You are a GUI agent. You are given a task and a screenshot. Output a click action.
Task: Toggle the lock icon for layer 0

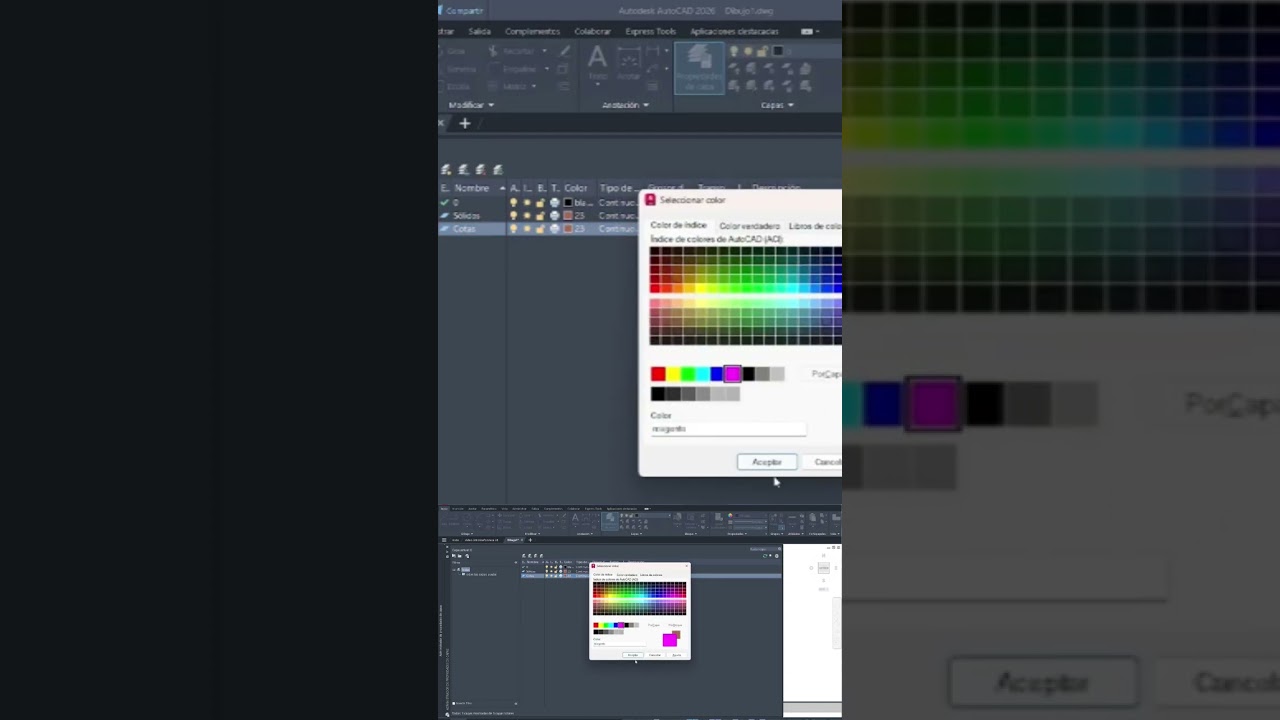540,202
